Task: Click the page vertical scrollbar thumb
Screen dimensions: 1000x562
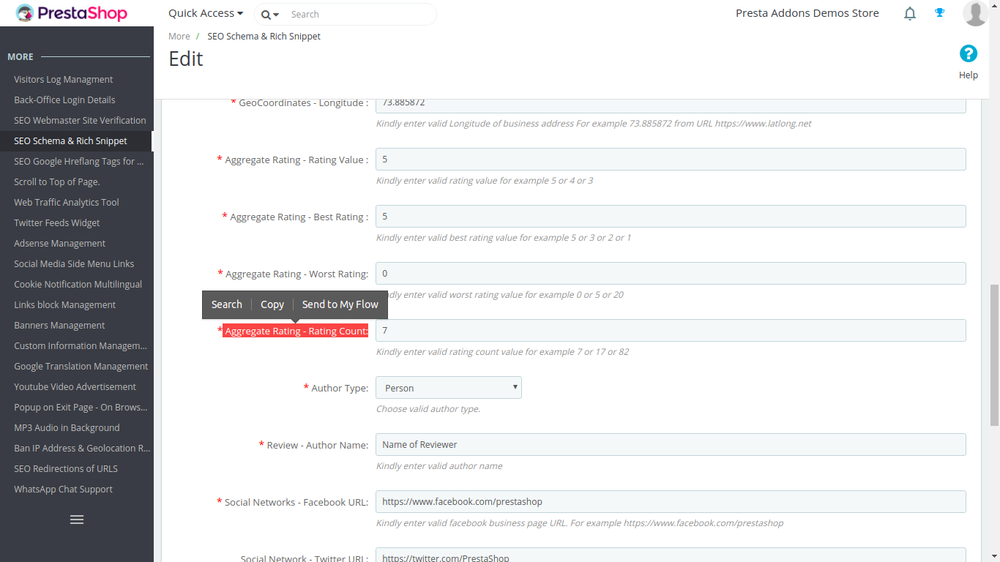Action: [994, 355]
